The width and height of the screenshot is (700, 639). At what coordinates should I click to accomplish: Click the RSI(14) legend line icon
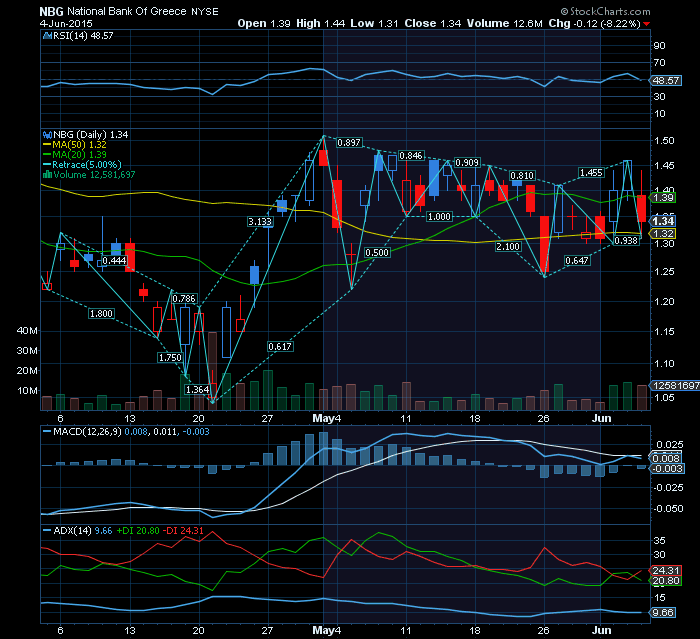47,36
